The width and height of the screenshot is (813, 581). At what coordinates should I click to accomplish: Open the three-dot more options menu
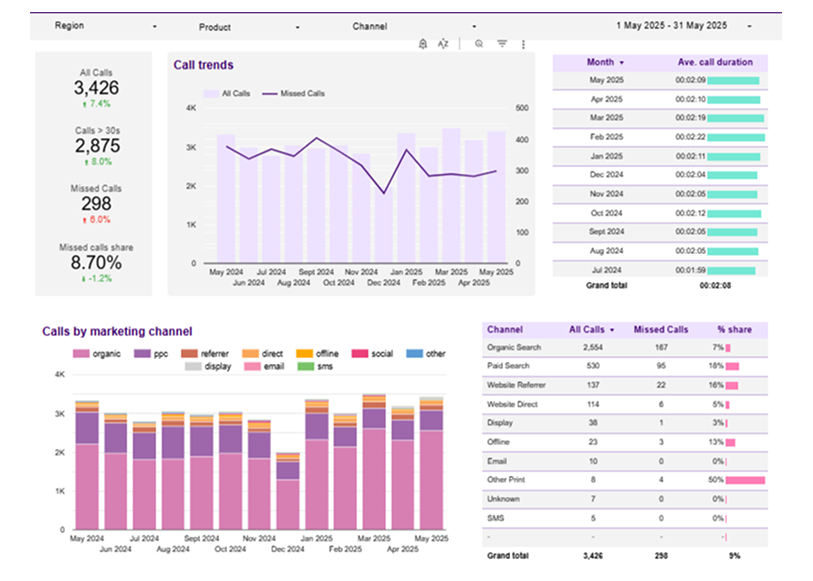(523, 43)
